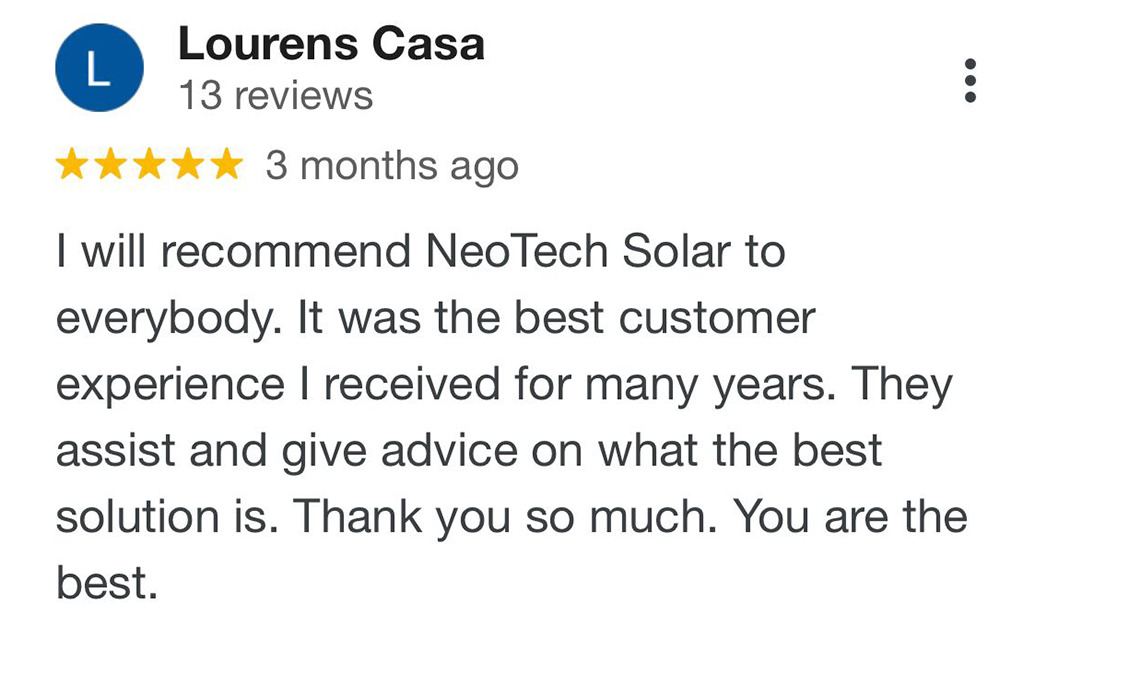Click the word "customer" in second line

717,319
